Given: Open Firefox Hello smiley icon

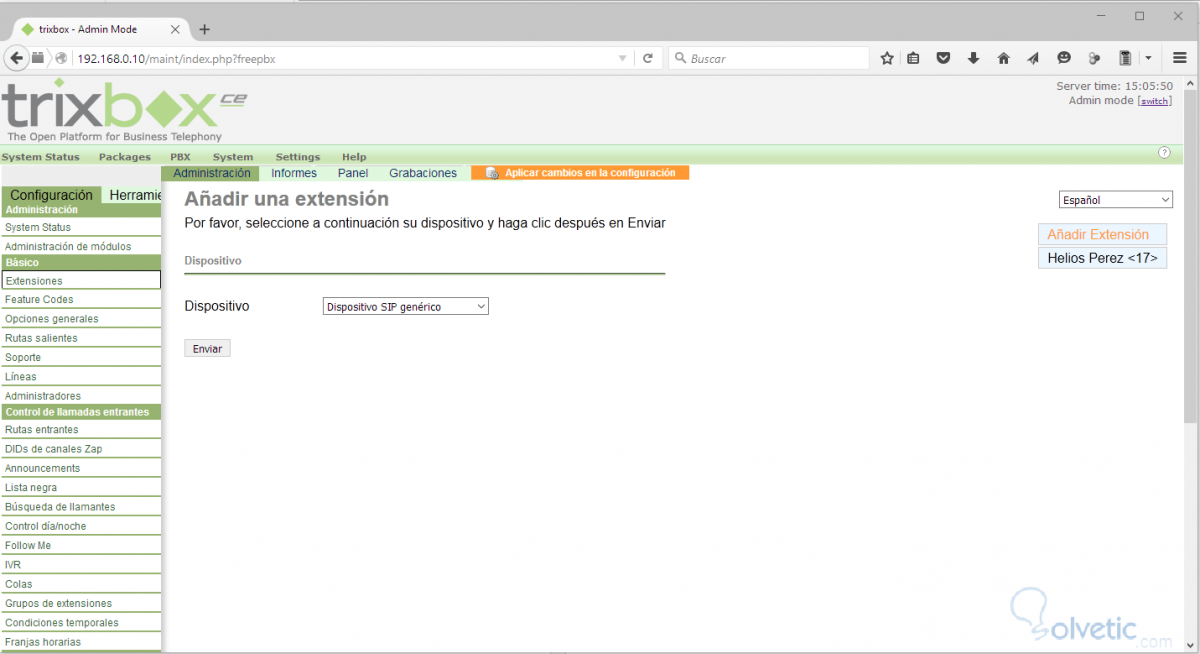Looking at the screenshot, I should point(1063,58).
